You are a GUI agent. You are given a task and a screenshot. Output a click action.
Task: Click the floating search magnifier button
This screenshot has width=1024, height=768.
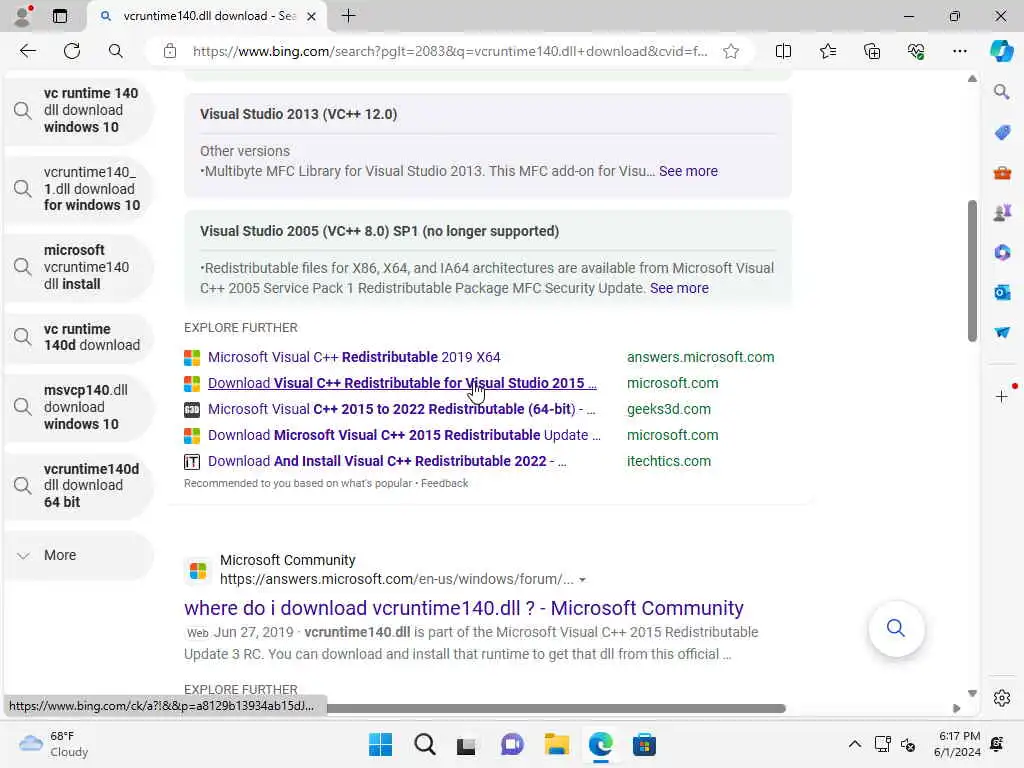896,628
